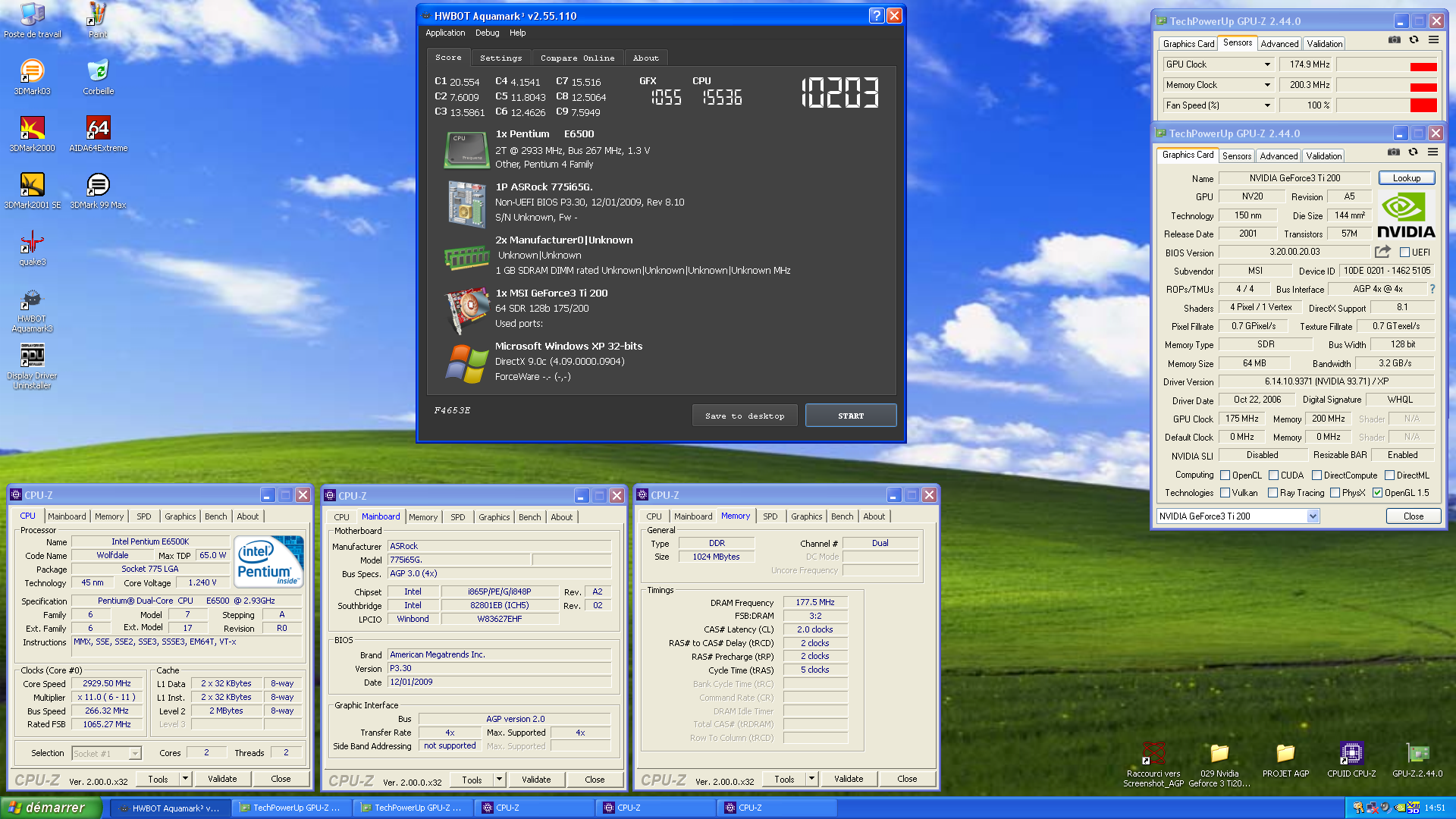Open the hamburger menu in front GPU-Z window

[x=1432, y=152]
